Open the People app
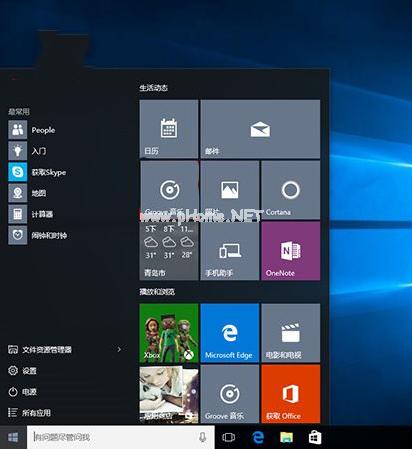412x450 pixels. tap(32, 130)
